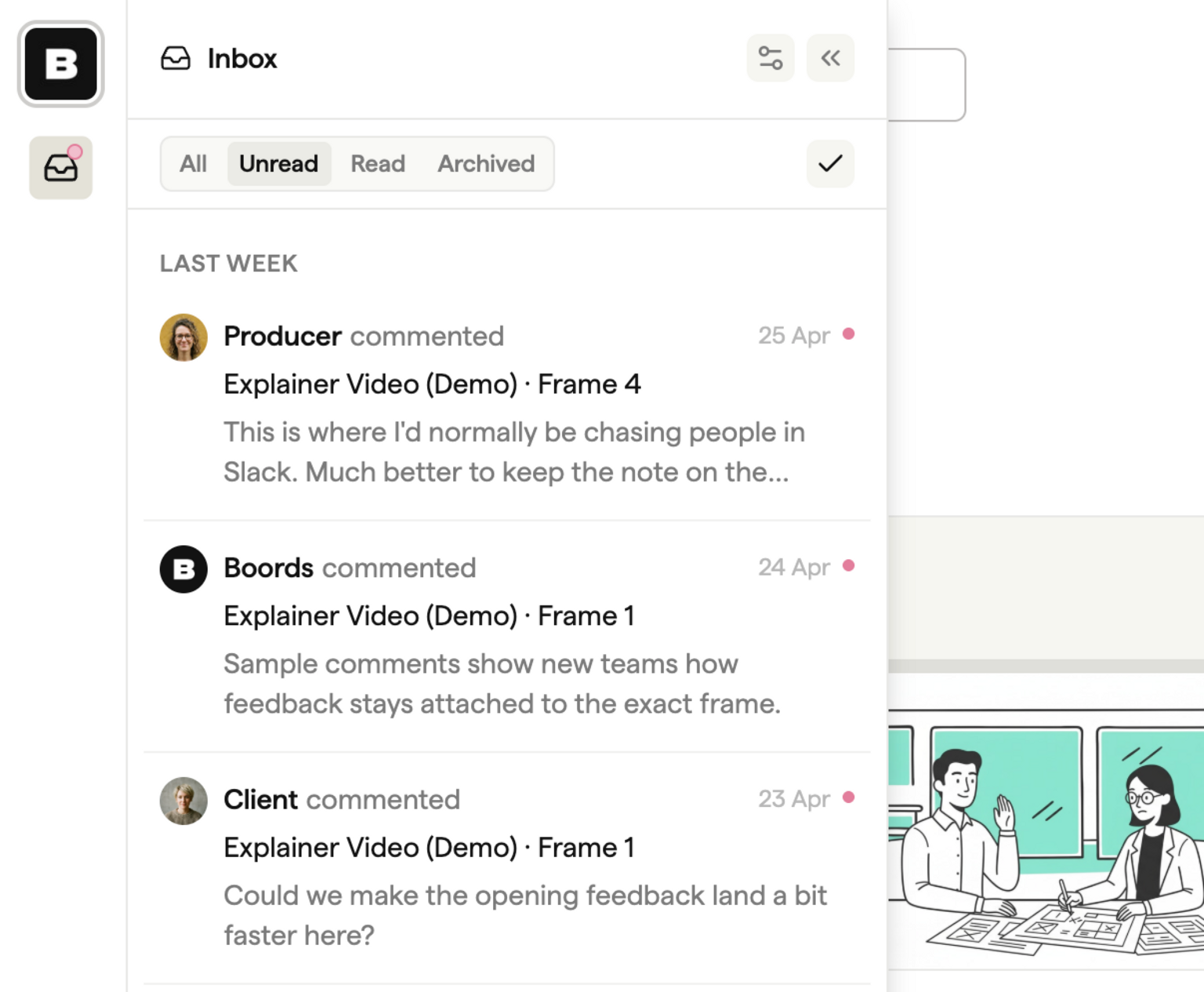Switch to the Read tab

pos(377,164)
